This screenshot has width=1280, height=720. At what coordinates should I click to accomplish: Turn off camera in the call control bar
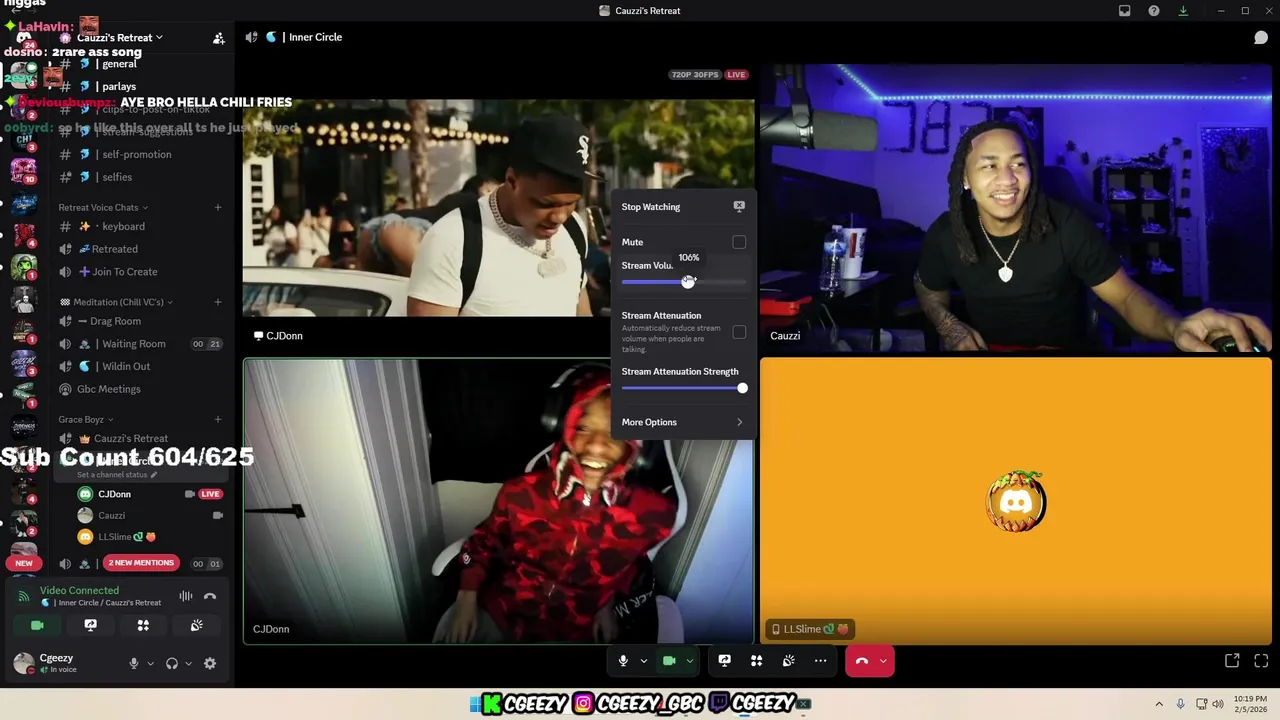tap(669, 661)
